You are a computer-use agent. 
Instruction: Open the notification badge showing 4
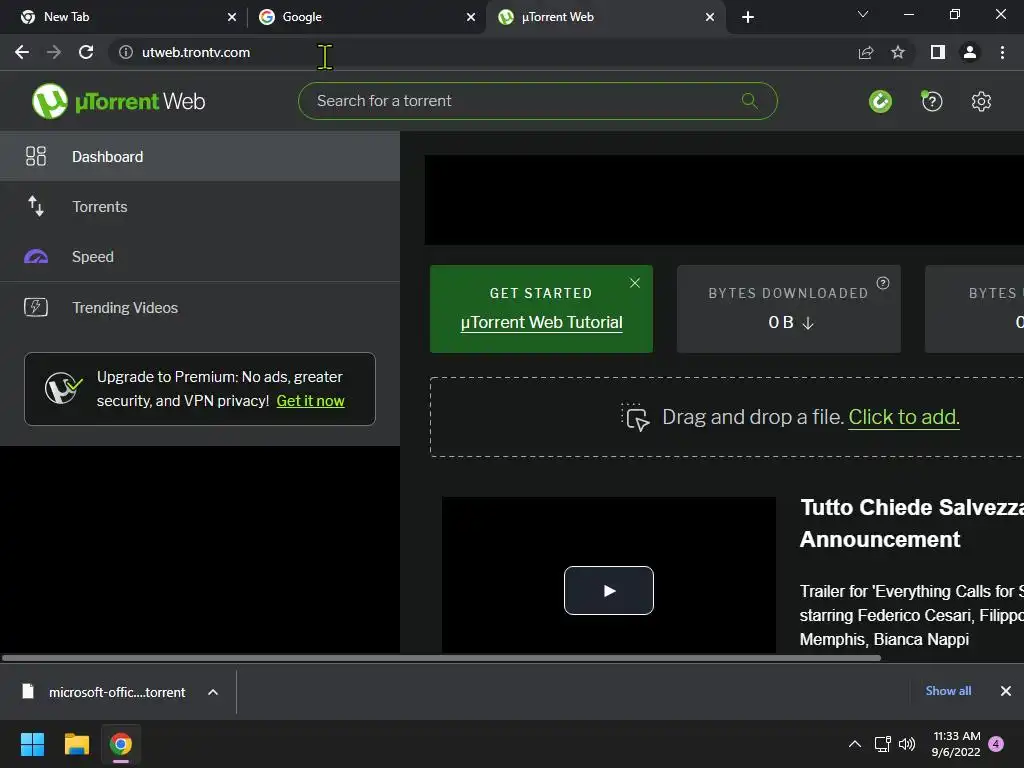(x=997, y=744)
